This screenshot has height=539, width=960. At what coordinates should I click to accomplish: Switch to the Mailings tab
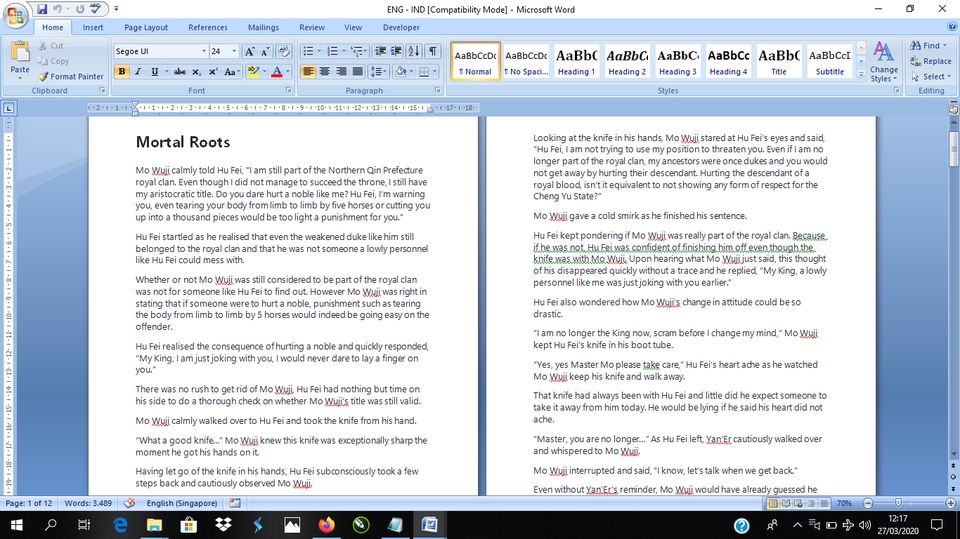(x=263, y=28)
